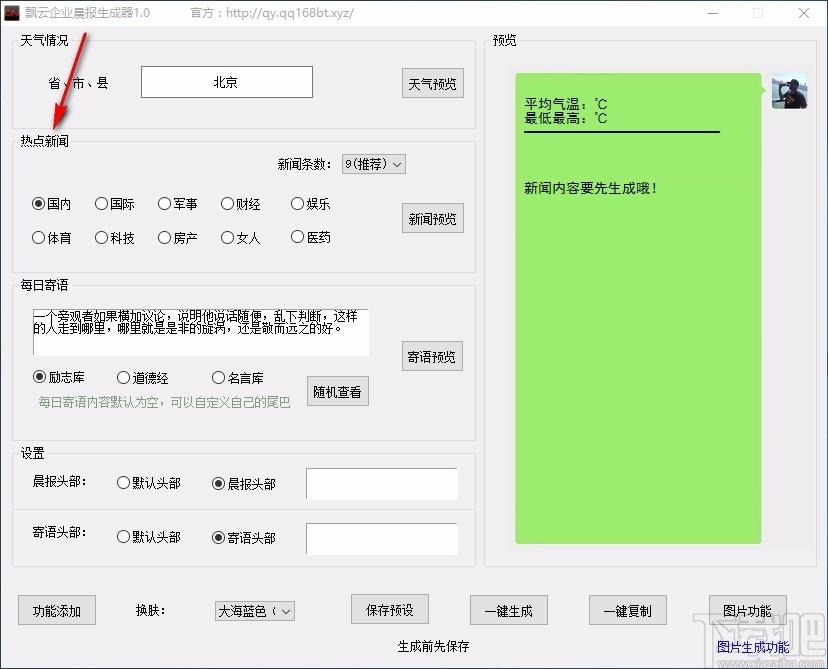Click the 图片功能 button
The height and width of the screenshot is (669, 828).
point(747,610)
